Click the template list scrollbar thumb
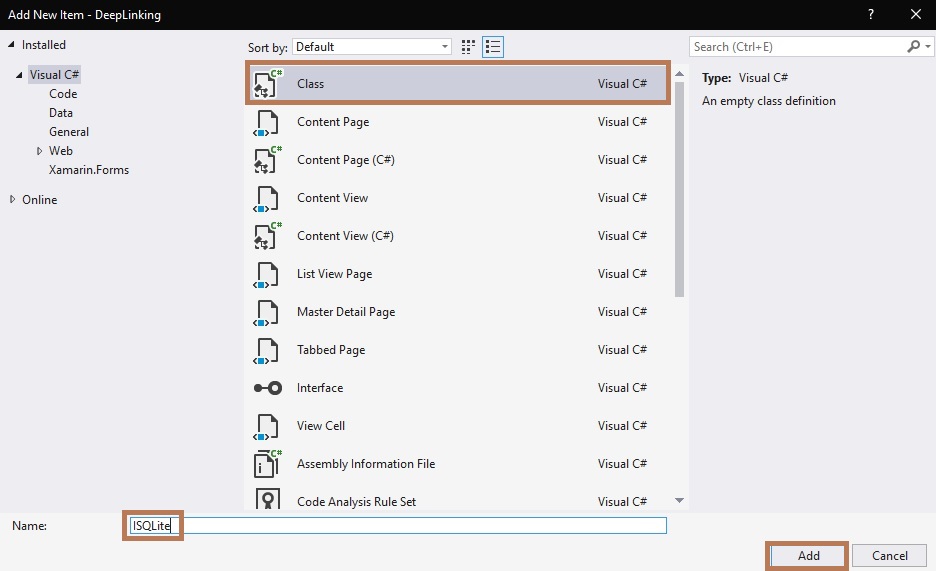 [679, 189]
